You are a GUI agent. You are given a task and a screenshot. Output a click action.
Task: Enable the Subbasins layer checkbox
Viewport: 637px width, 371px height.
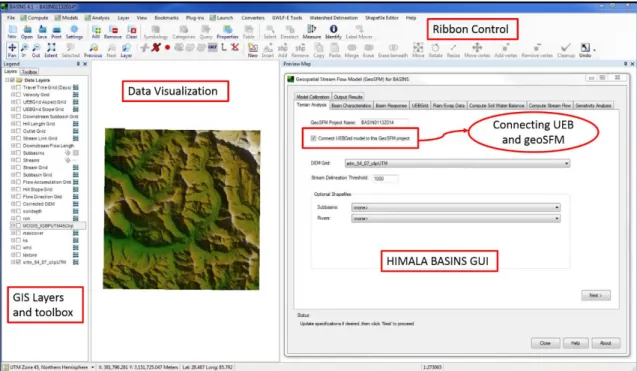[18, 153]
